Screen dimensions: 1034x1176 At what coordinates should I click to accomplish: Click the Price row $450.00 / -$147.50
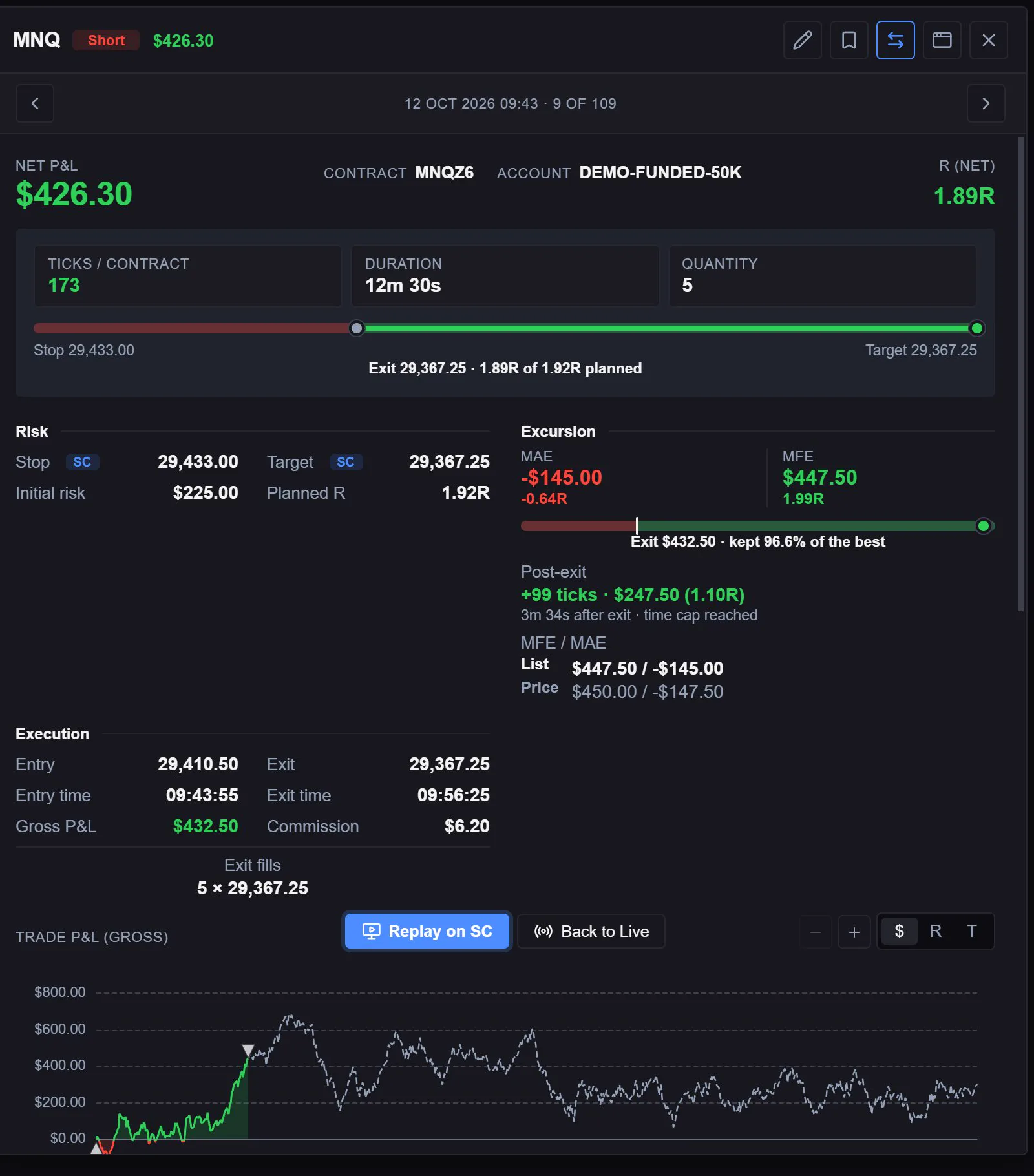tap(648, 691)
